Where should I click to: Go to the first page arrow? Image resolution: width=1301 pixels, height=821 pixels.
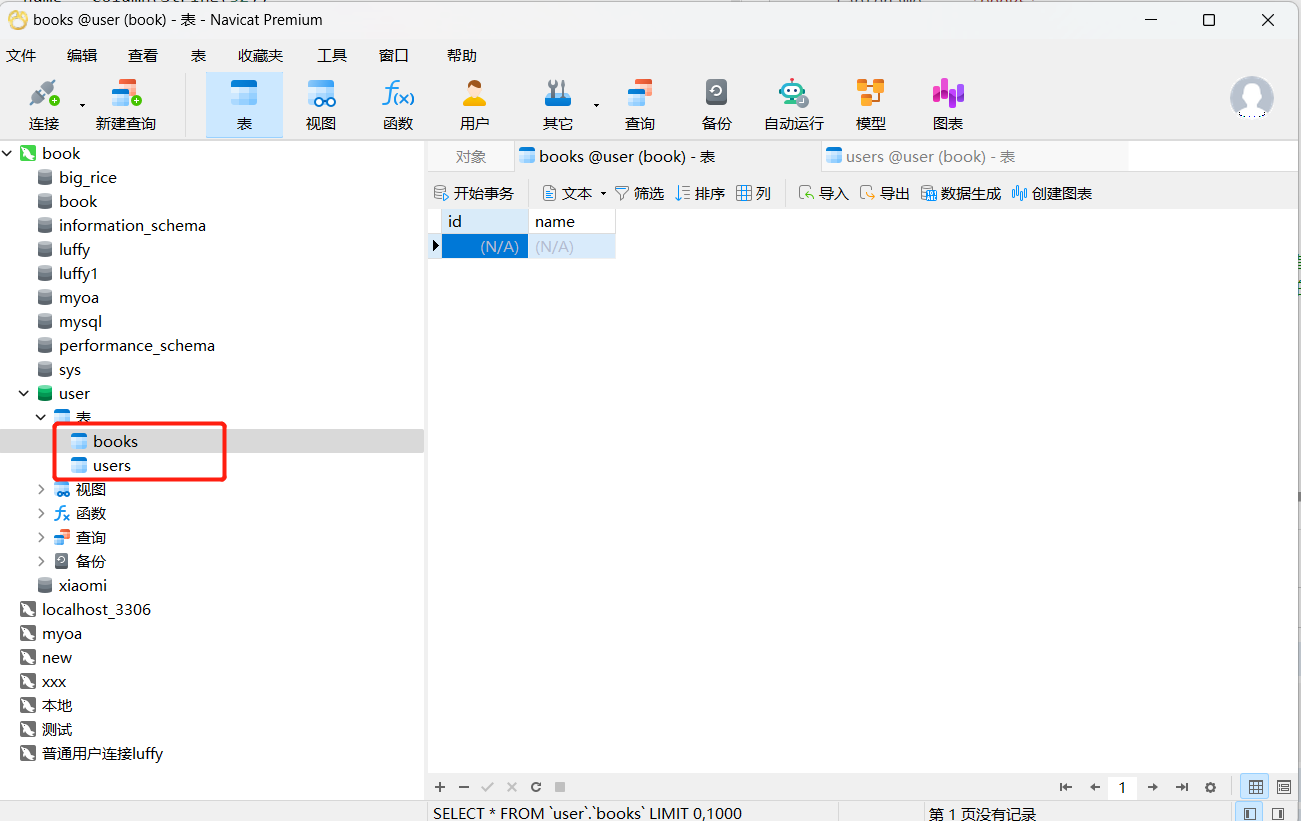(1066, 788)
